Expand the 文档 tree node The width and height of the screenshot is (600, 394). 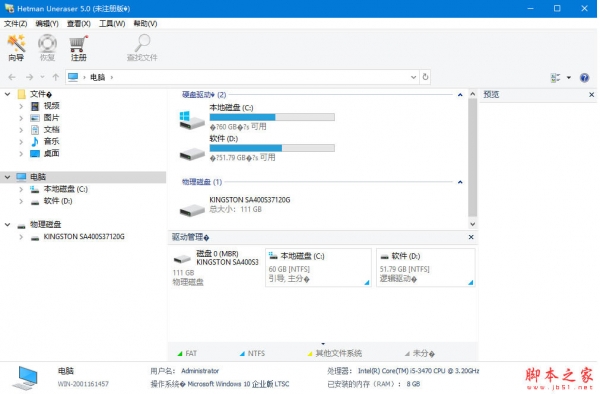(x=21, y=130)
